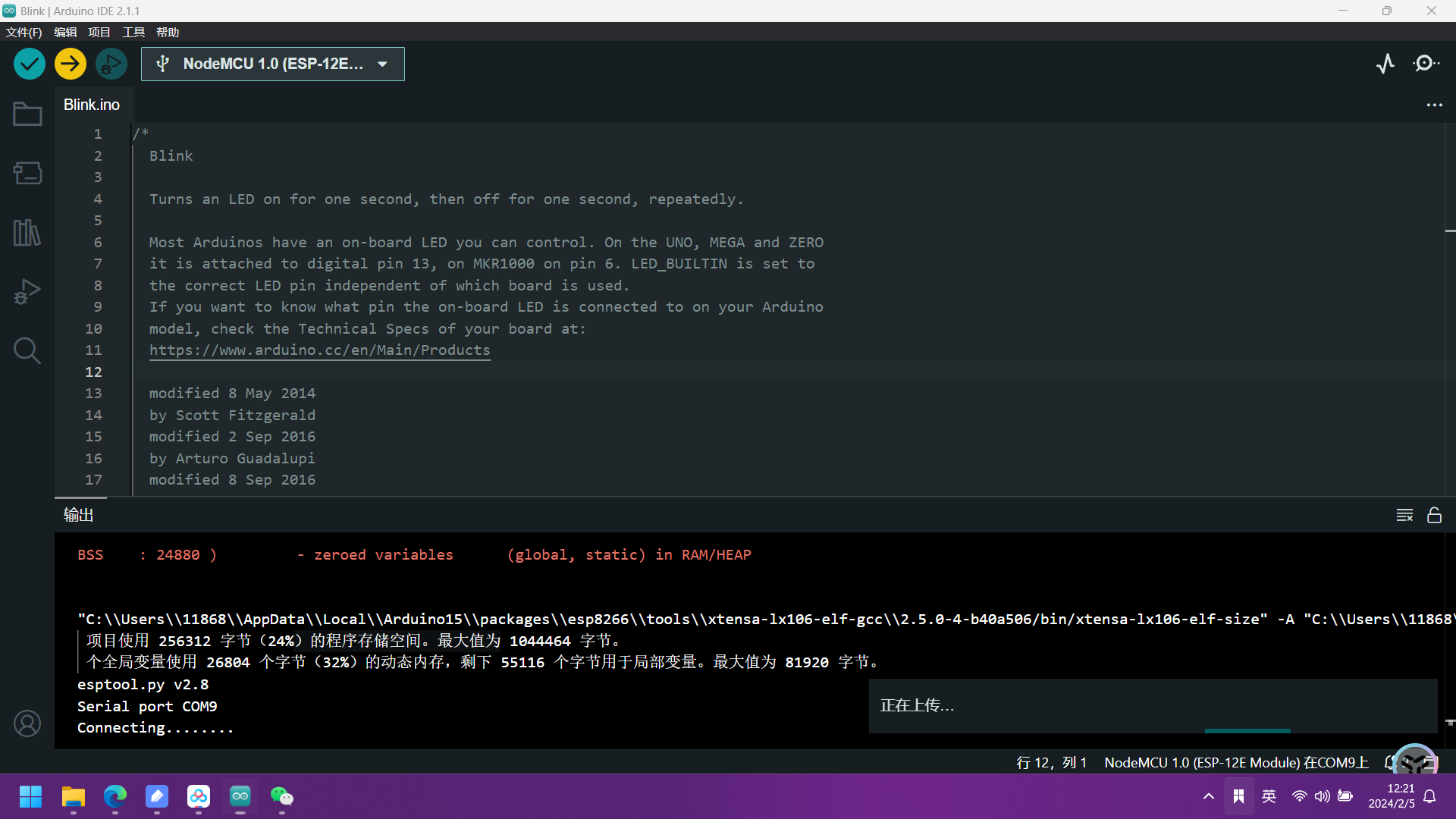Select the 输出 output panel tab
This screenshot has width=1456, height=819.
point(78,515)
